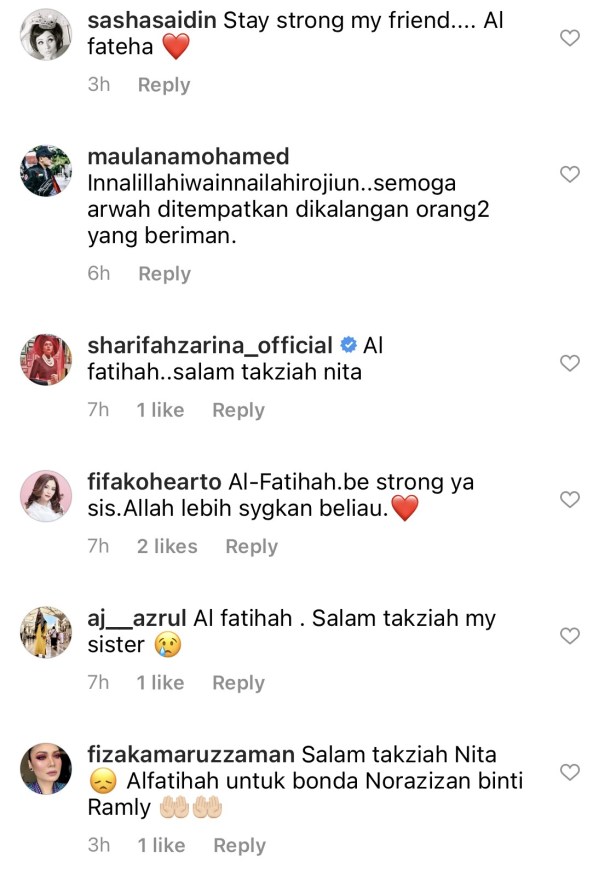Image resolution: width=616 pixels, height=880 pixels.
Task: Like sharifahzarina_official's comment via heart icon
Action: tap(569, 363)
